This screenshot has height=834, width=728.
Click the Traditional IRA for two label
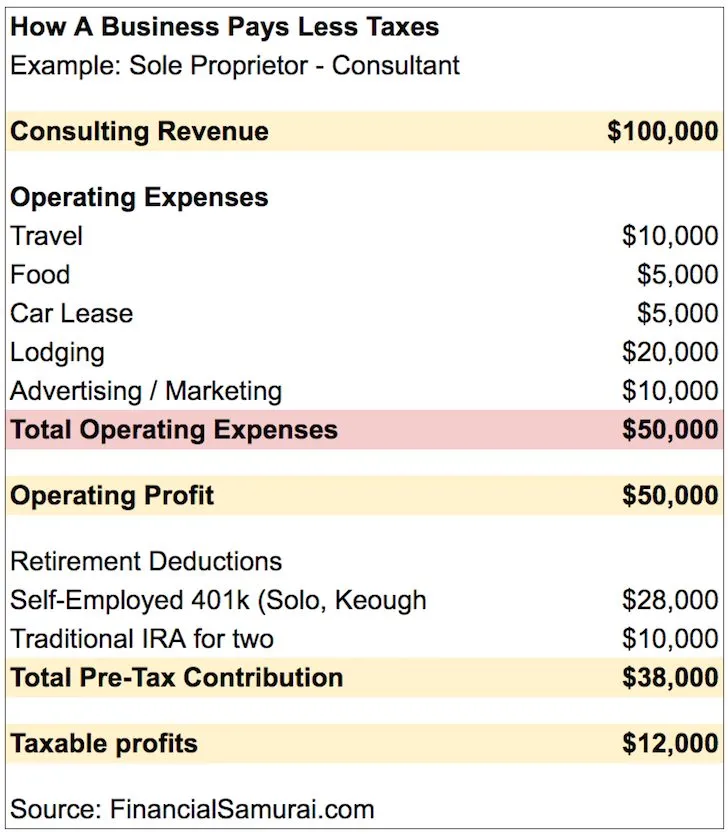[142, 639]
